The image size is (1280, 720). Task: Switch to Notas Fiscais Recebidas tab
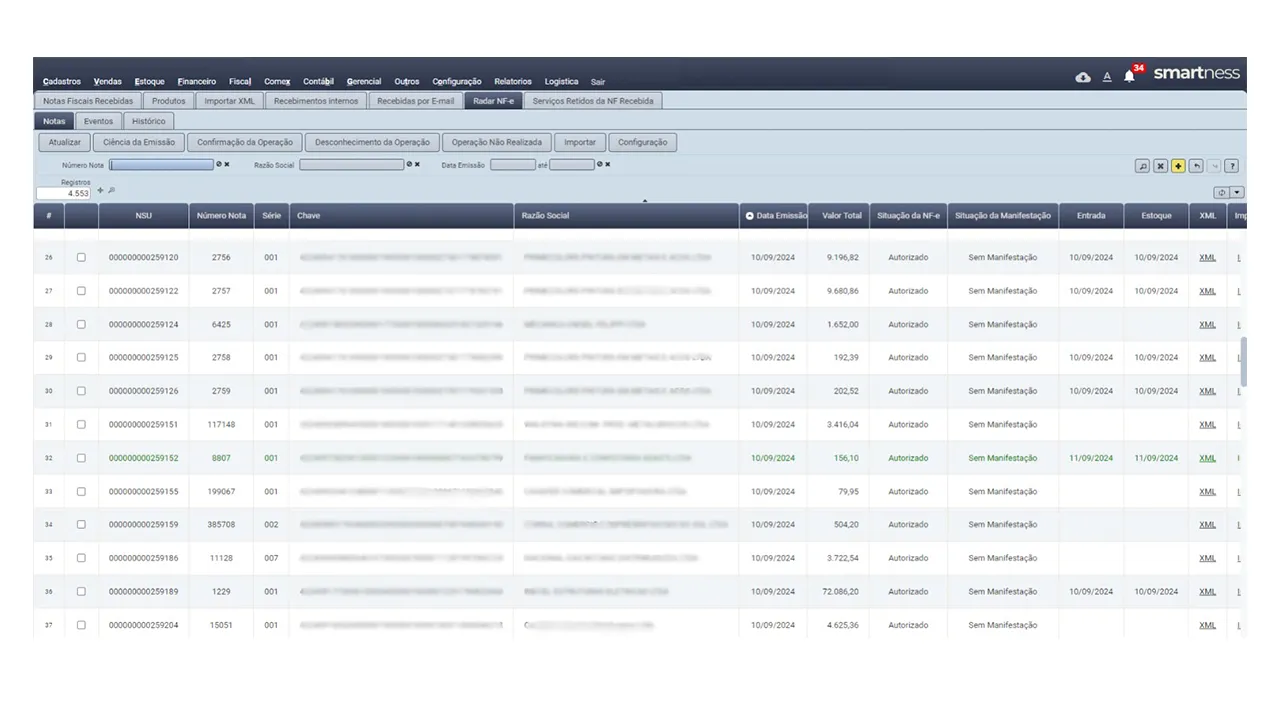(x=88, y=101)
